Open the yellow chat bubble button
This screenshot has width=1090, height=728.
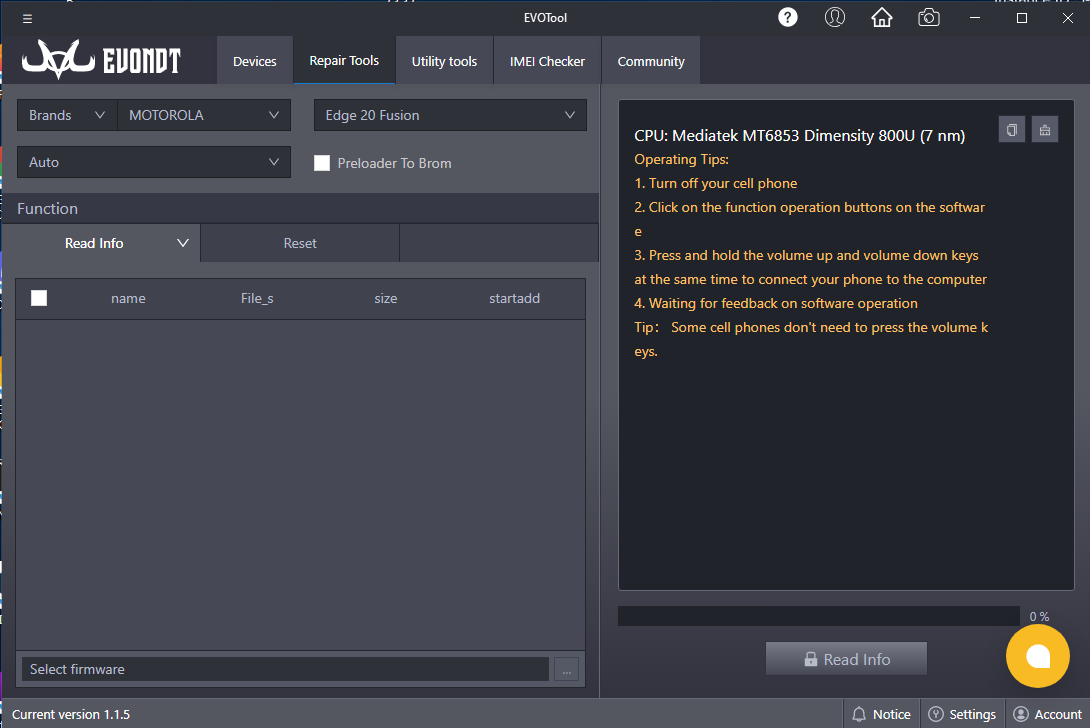(1038, 656)
